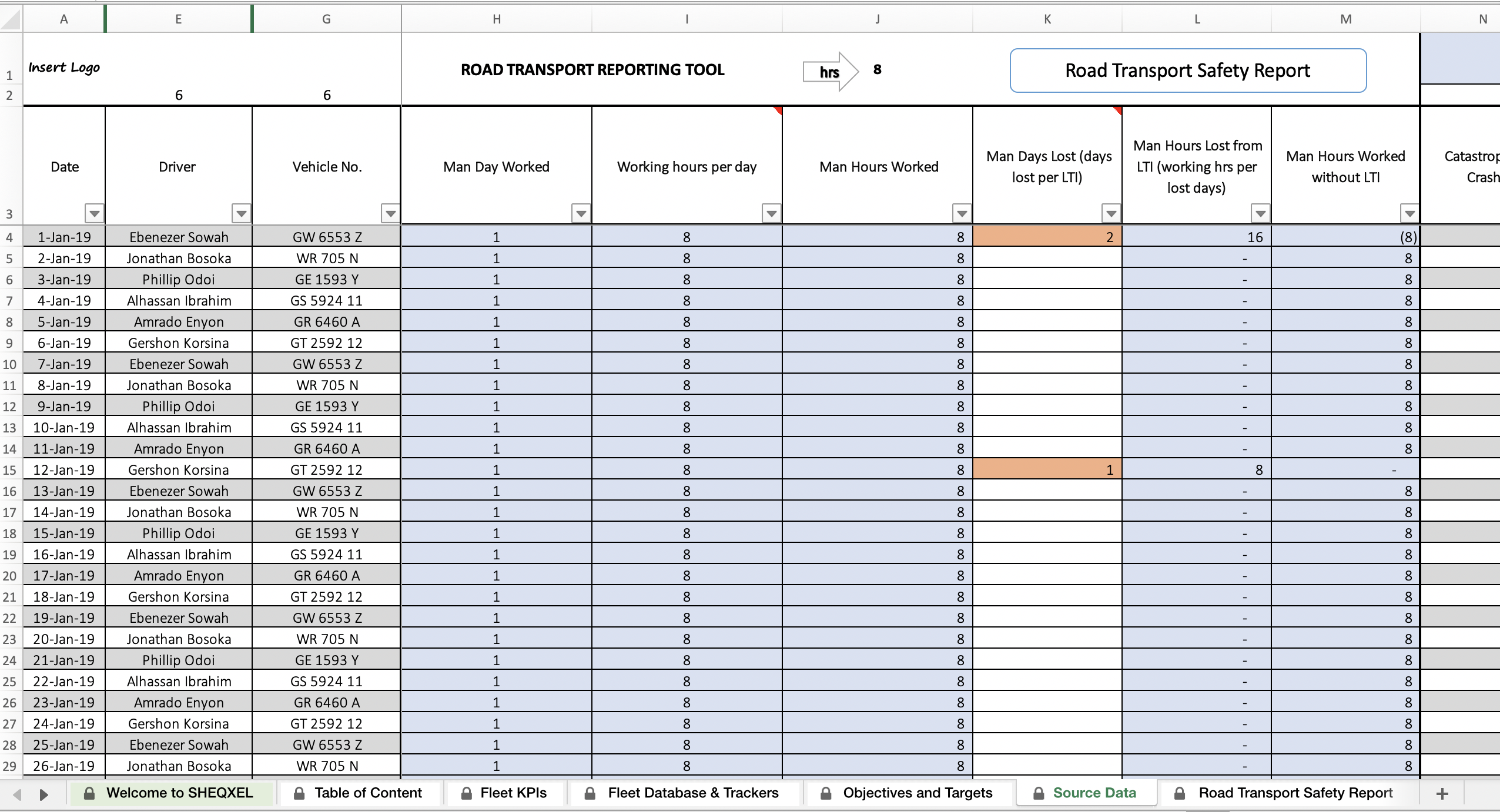Image resolution: width=1500 pixels, height=812 pixels.
Task: Select column K header
Action: point(1047,19)
